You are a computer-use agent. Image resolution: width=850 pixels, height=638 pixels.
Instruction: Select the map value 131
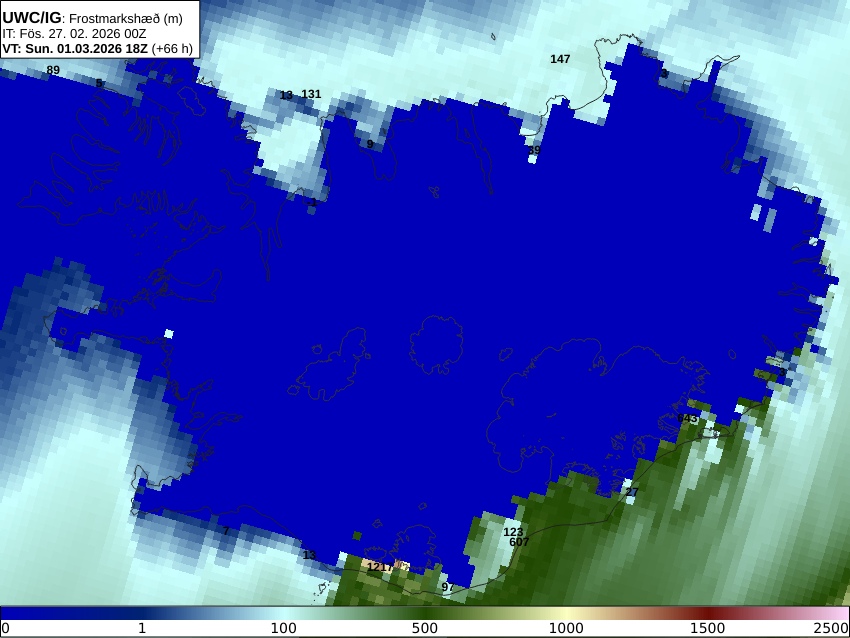point(311,94)
